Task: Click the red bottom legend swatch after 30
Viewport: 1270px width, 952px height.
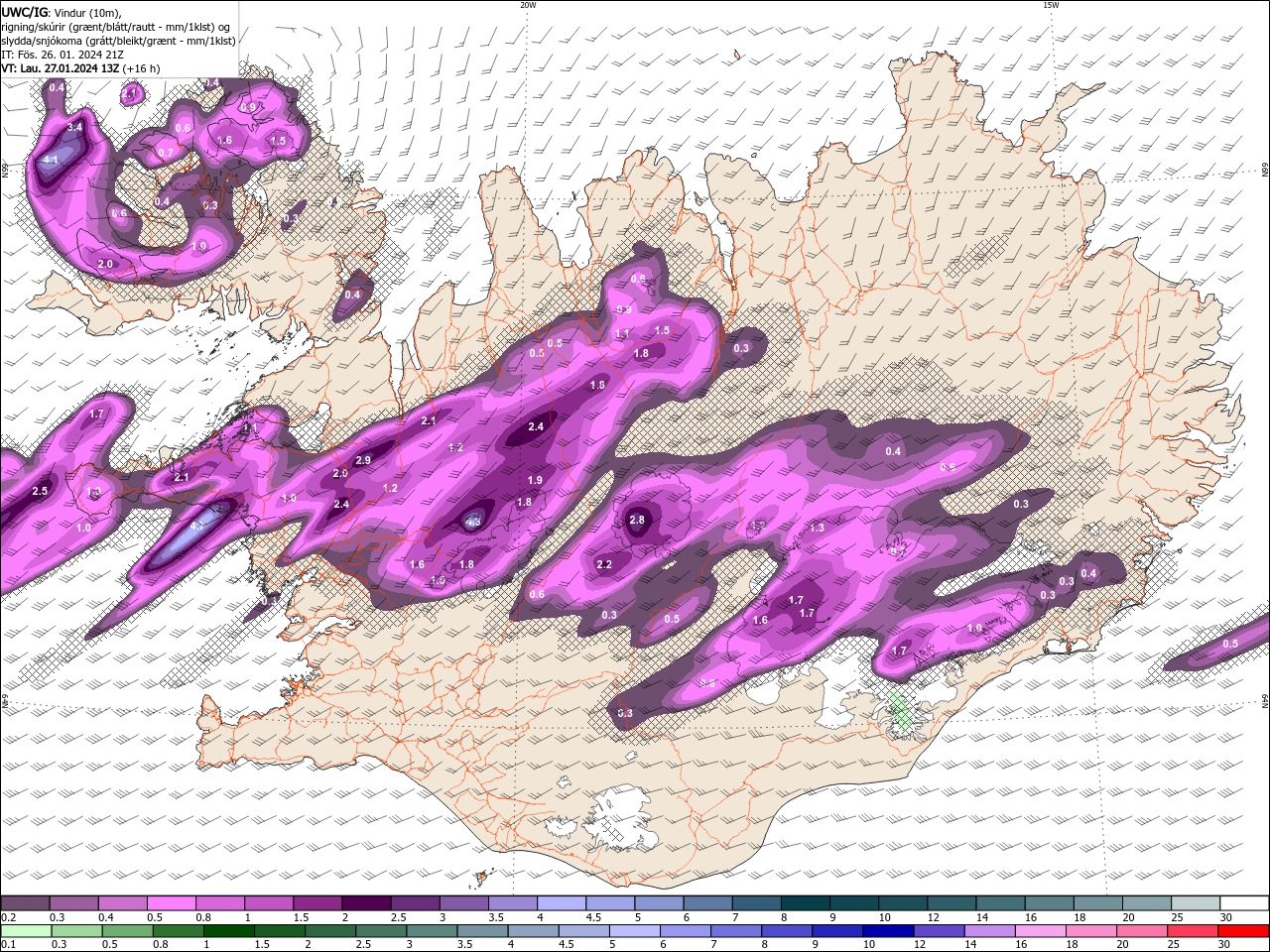Action: pyautogui.click(x=1243, y=931)
